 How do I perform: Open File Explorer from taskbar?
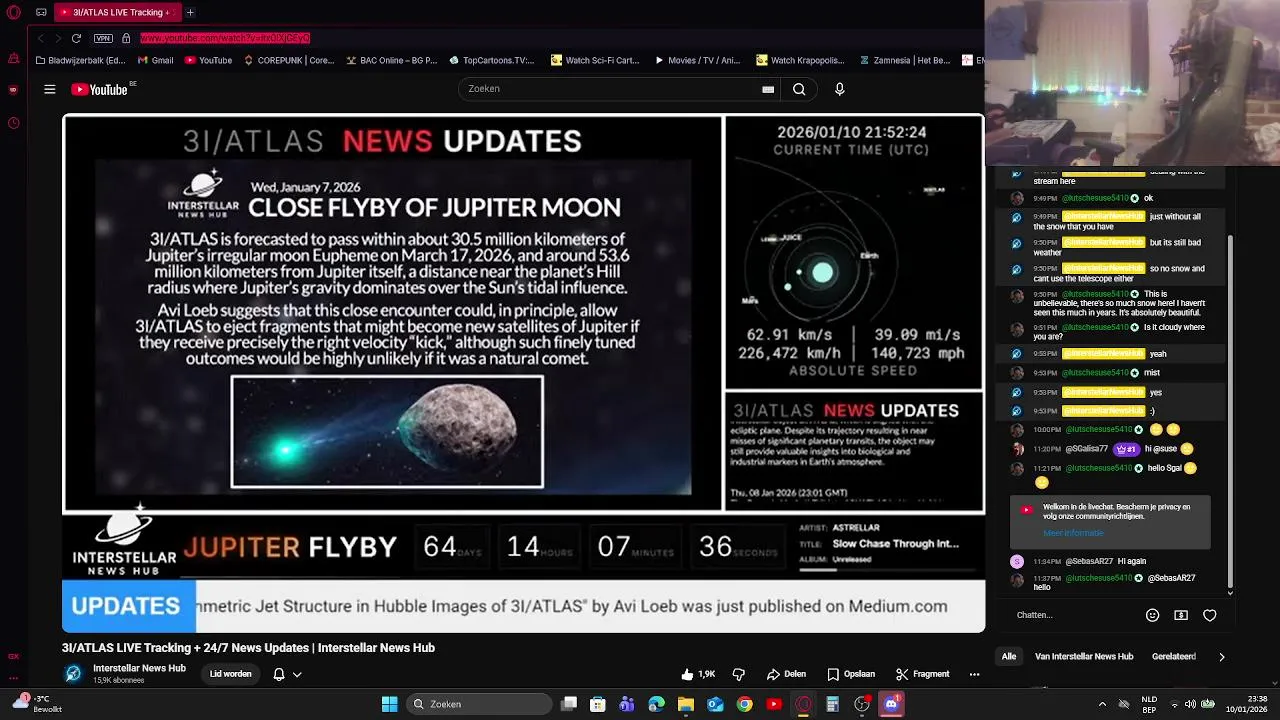(686, 704)
